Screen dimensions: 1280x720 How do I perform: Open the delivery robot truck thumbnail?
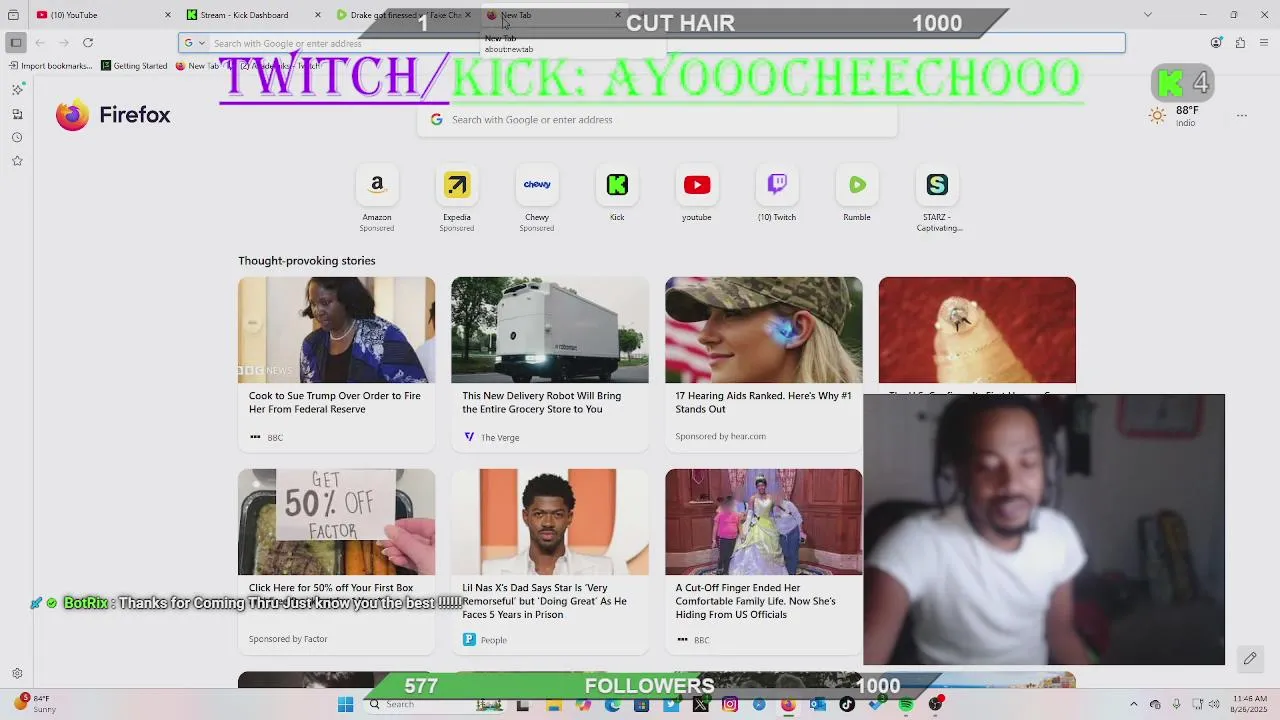pyautogui.click(x=549, y=330)
